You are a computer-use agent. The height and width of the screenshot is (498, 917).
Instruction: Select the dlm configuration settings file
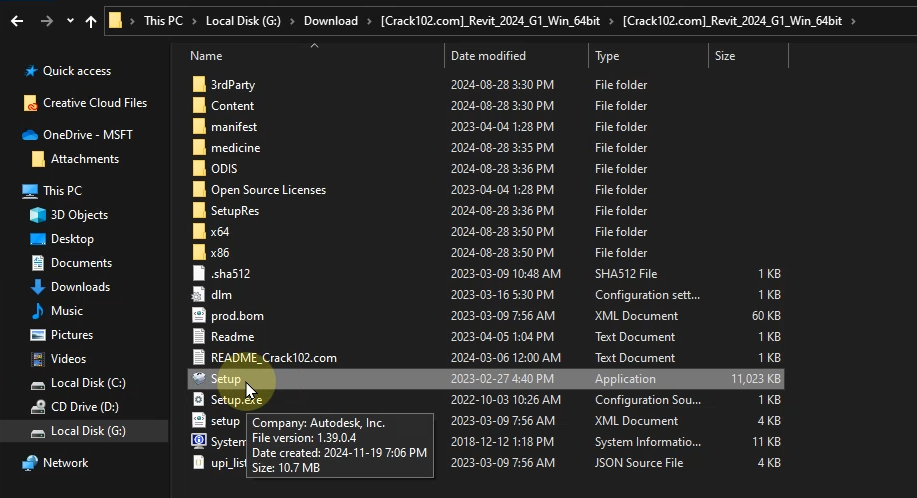[221, 295]
